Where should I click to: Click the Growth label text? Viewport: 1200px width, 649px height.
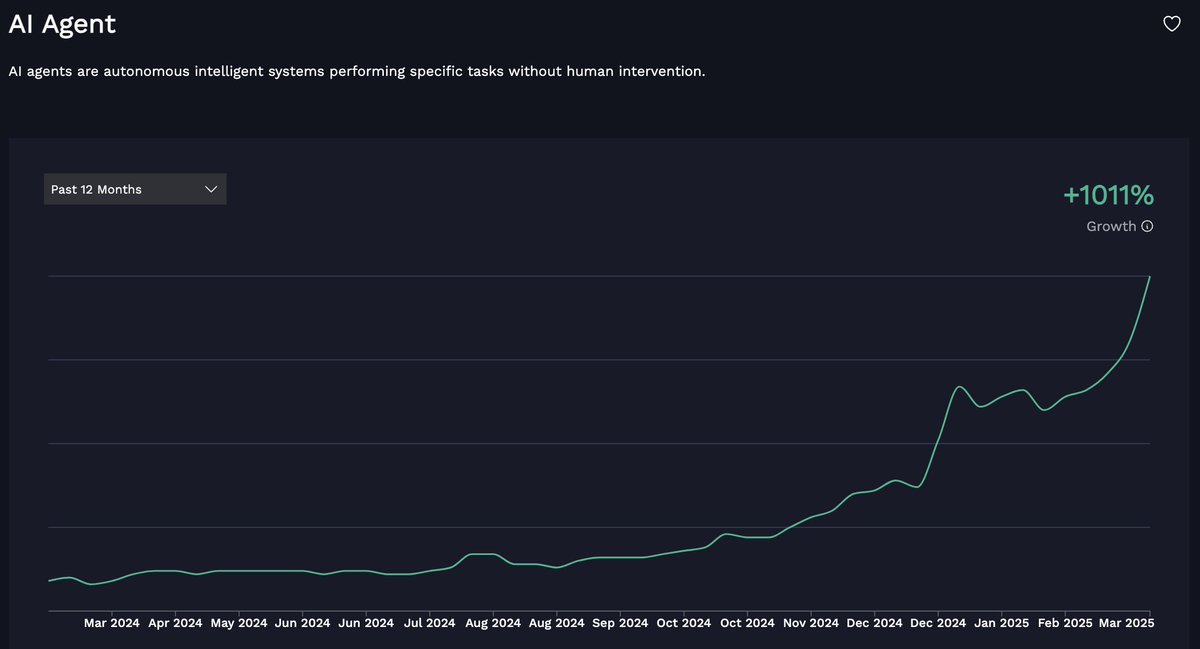(x=1111, y=226)
